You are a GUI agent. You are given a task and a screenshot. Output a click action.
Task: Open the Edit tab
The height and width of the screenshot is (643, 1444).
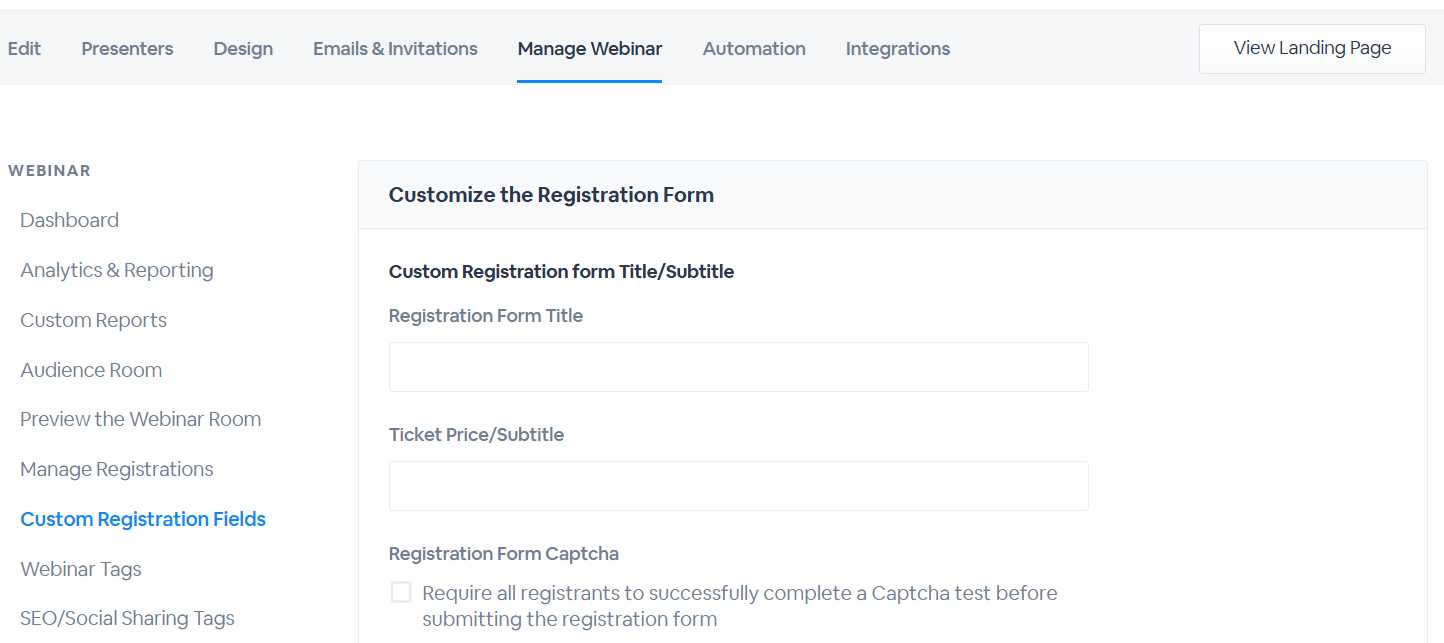pos(24,48)
